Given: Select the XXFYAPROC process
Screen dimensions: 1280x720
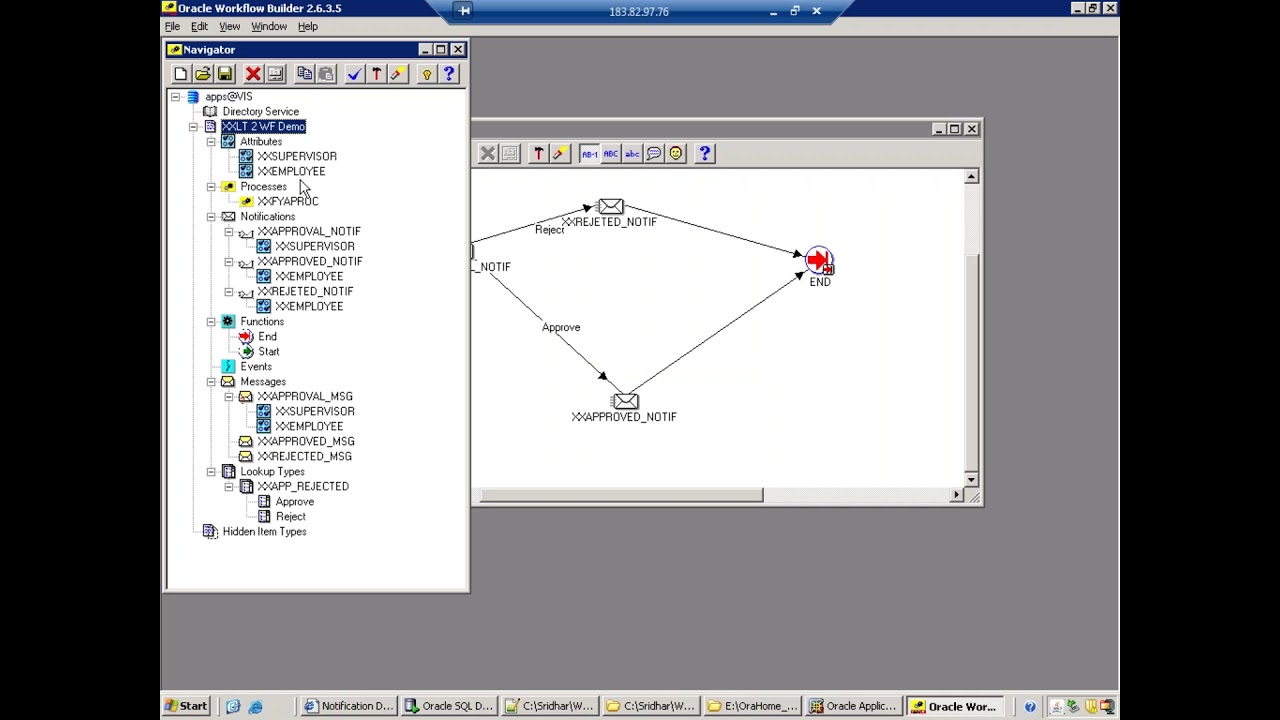Looking at the screenshot, I should point(288,201).
